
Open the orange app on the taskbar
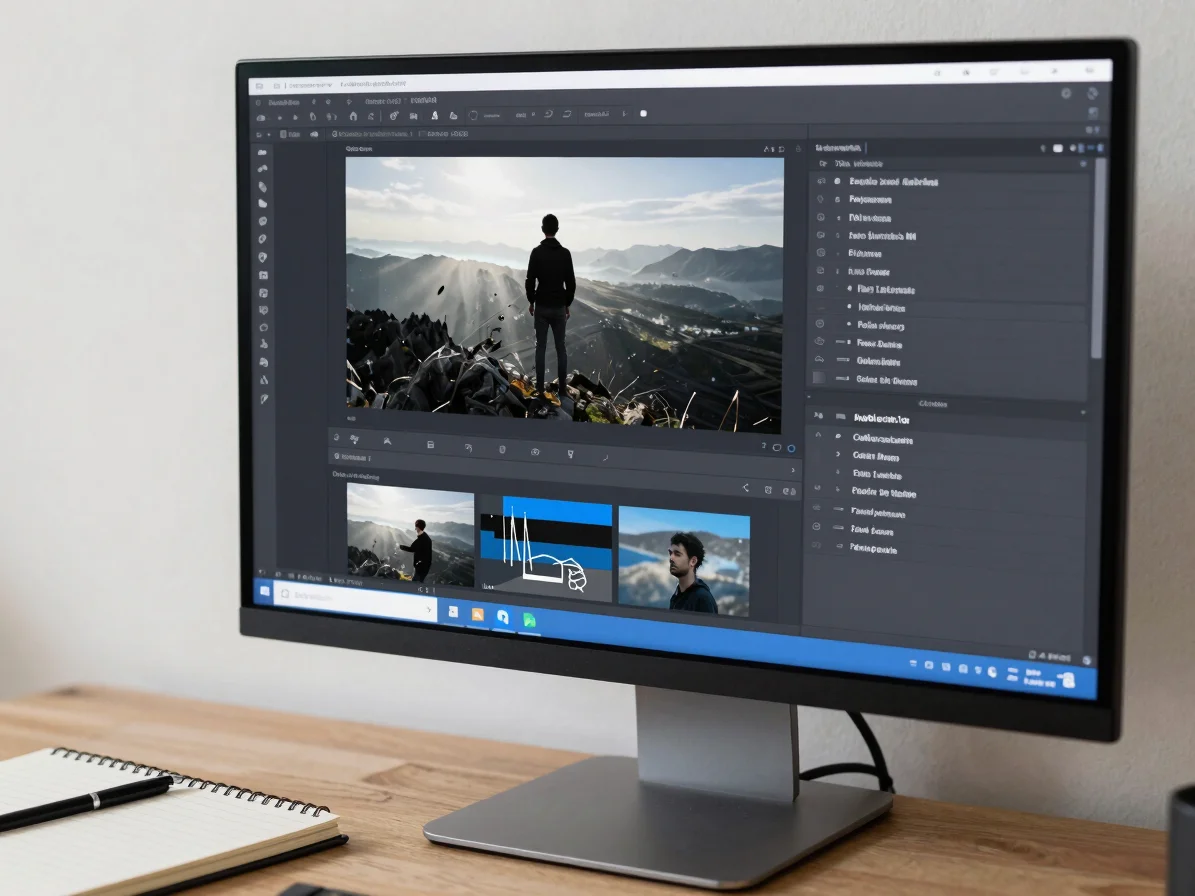pos(478,615)
